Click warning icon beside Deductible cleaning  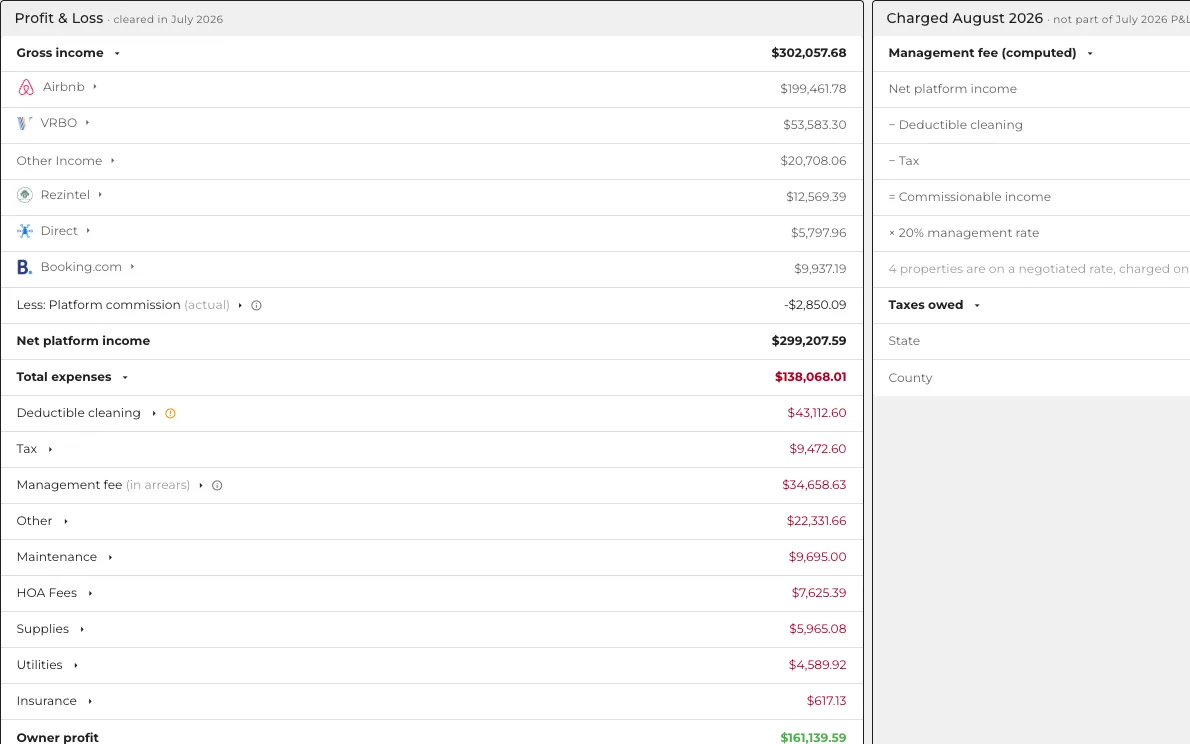(x=170, y=414)
